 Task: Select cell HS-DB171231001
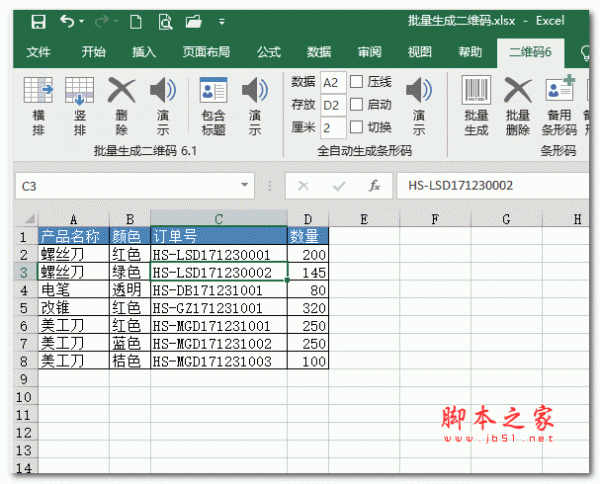pos(218,290)
